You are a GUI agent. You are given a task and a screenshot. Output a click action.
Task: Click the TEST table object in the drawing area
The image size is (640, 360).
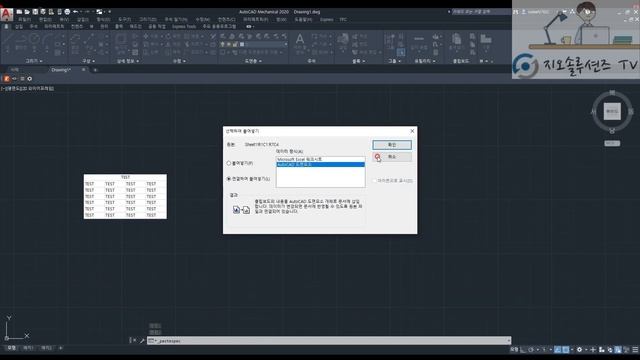(x=125, y=196)
